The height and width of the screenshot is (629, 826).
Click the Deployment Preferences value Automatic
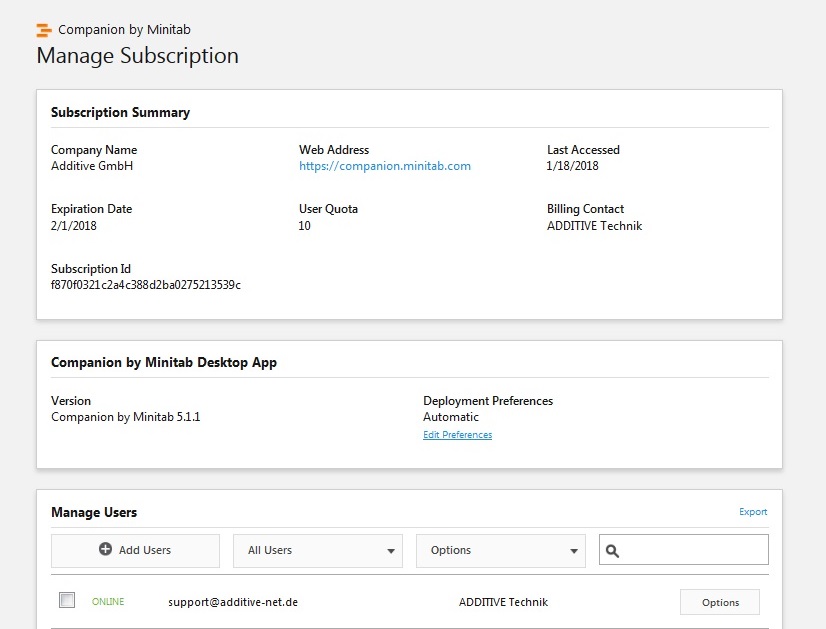(x=451, y=417)
